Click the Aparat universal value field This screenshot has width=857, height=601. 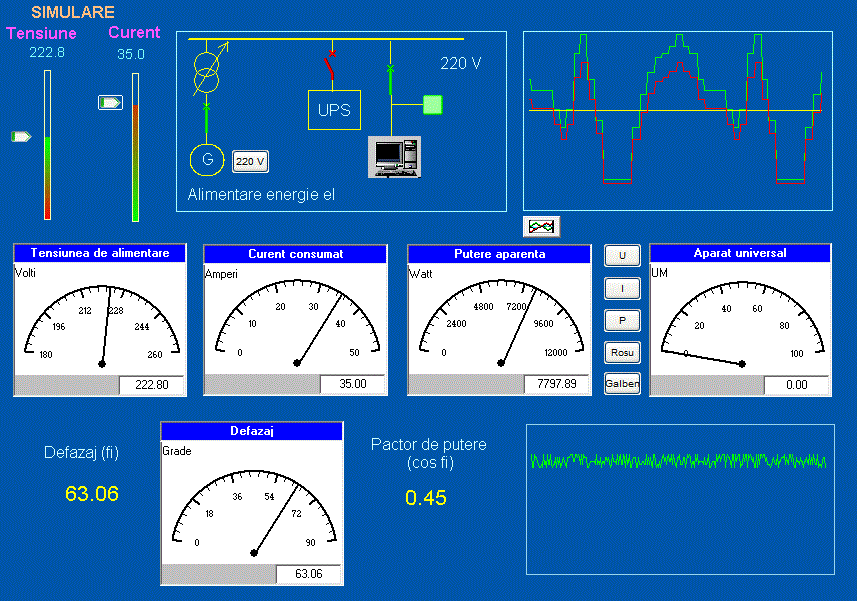[x=796, y=385]
